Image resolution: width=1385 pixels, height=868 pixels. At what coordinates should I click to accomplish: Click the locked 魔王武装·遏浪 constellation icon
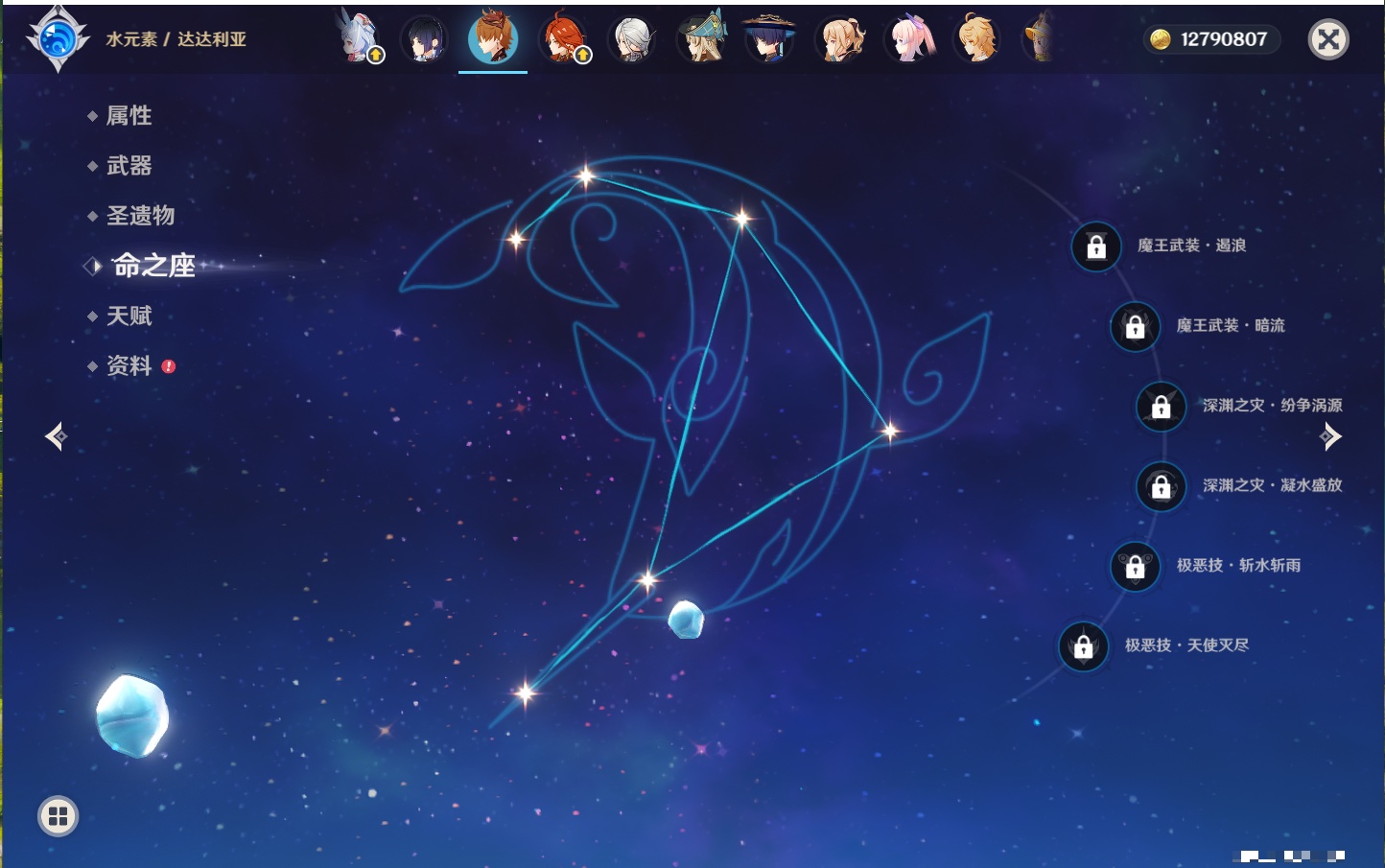pos(1096,246)
